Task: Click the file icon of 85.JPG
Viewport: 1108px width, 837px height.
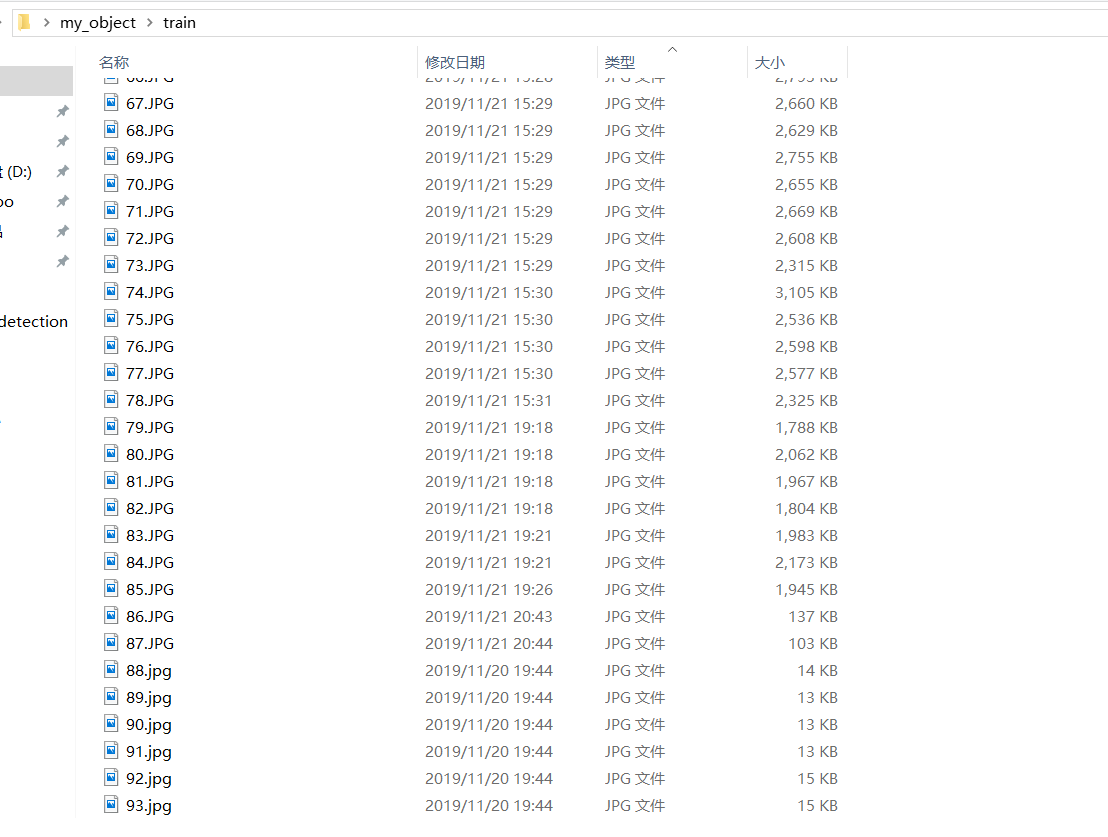Action: [x=111, y=589]
